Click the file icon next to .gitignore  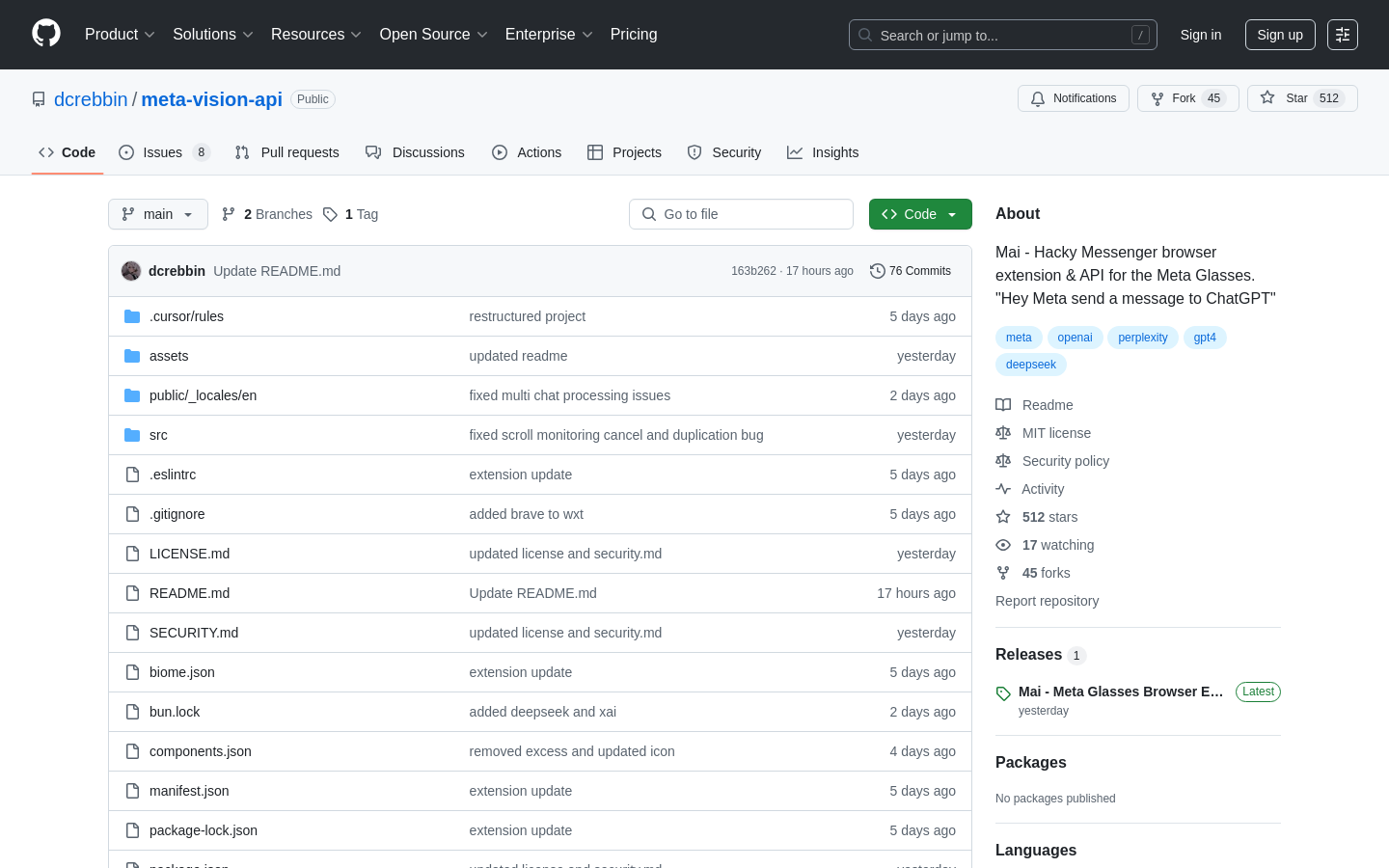click(x=132, y=514)
